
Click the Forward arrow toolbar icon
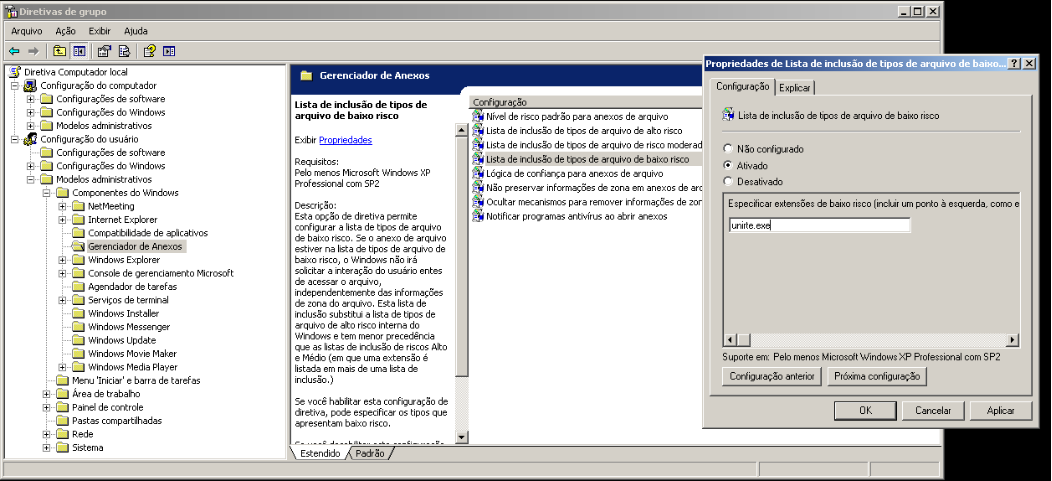click(34, 51)
